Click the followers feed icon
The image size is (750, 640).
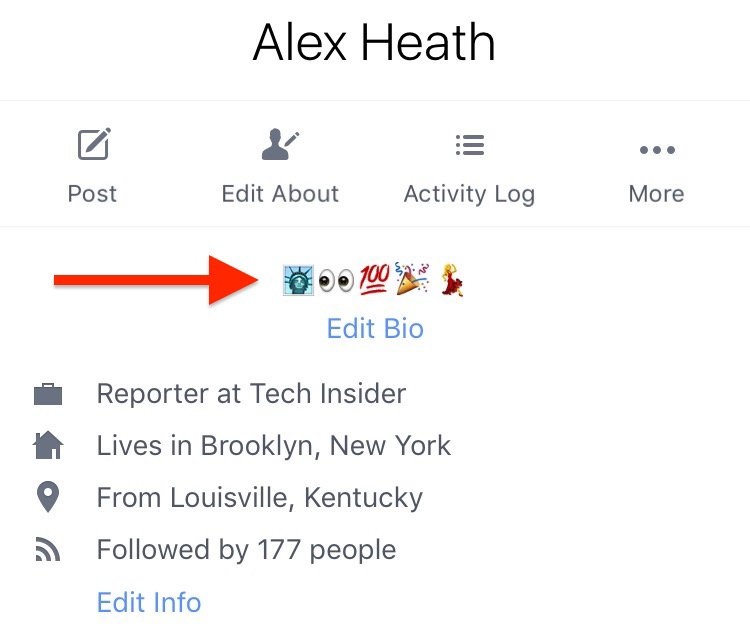(48, 549)
